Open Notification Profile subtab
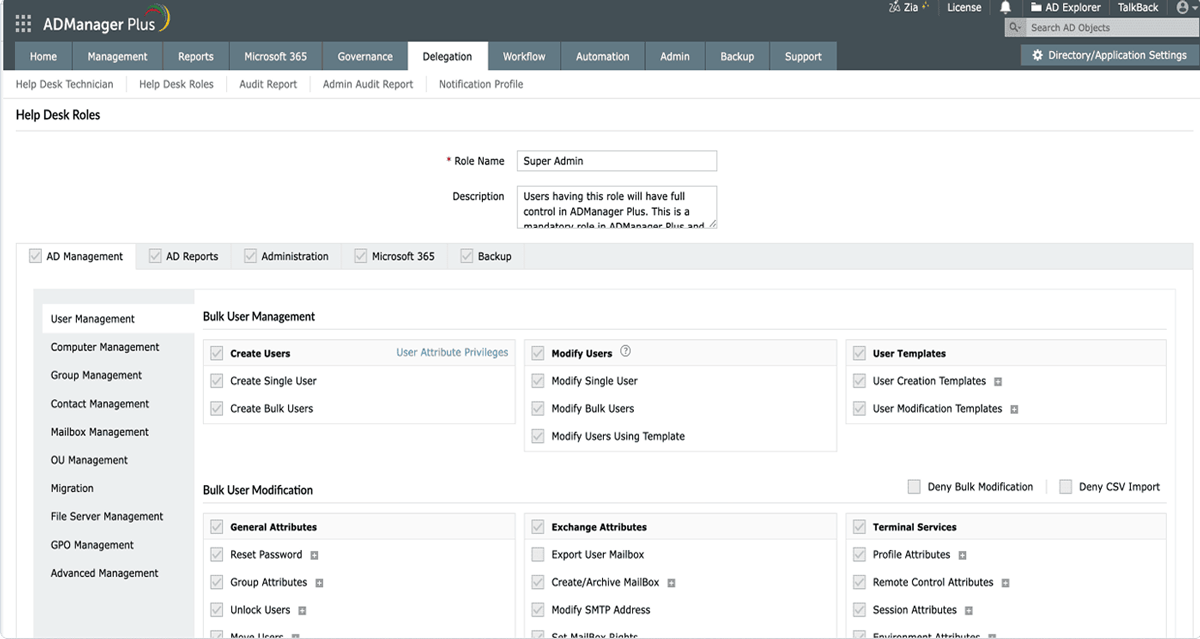Screen dimensions: 1200x639 pyautogui.click(x=481, y=84)
